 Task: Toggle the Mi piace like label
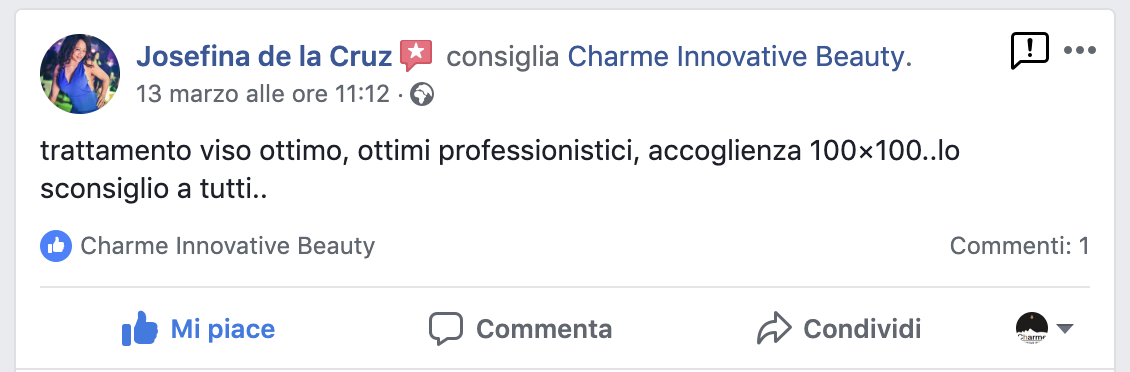(x=223, y=329)
